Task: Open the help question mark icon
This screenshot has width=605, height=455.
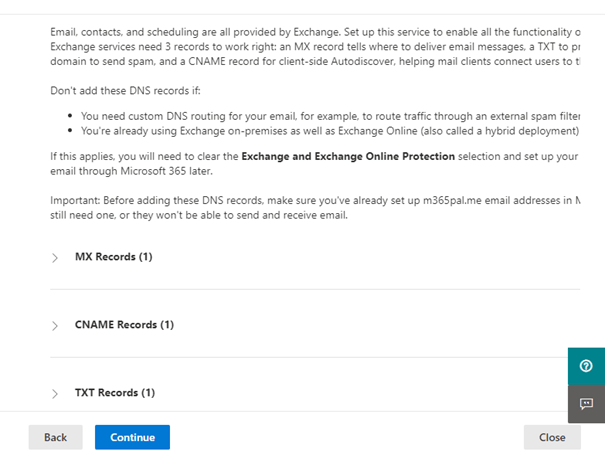Action: [x=586, y=366]
